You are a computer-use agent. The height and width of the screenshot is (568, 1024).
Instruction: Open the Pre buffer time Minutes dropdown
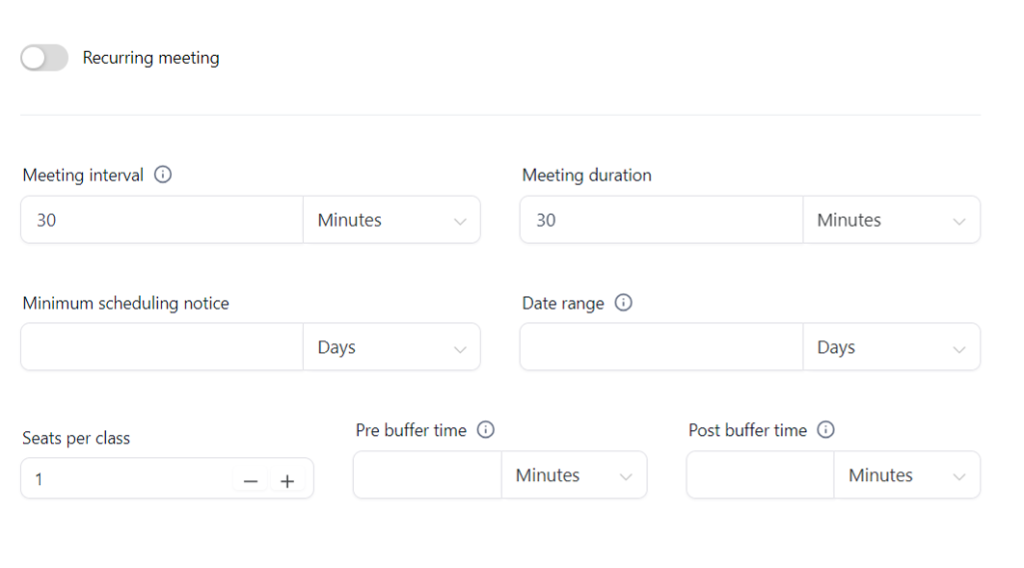pos(574,475)
